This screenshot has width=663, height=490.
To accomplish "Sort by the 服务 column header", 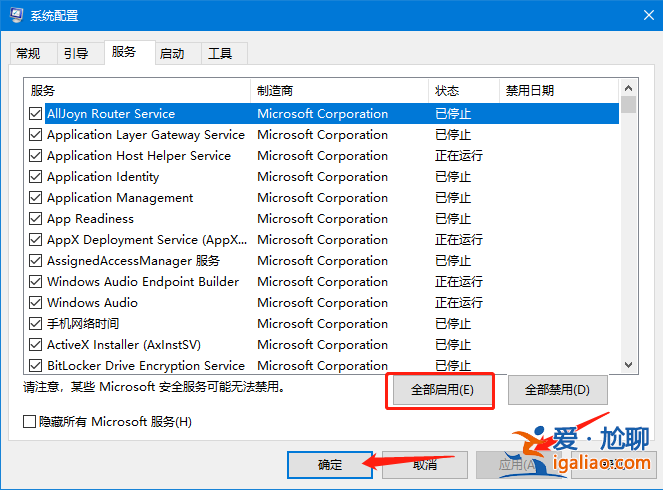I will (x=137, y=90).
